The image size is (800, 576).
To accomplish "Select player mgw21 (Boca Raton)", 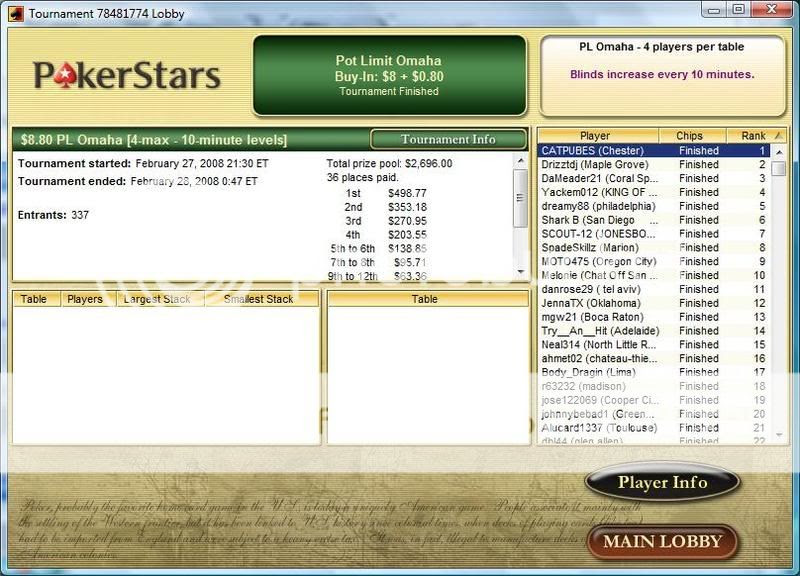I will (653, 317).
